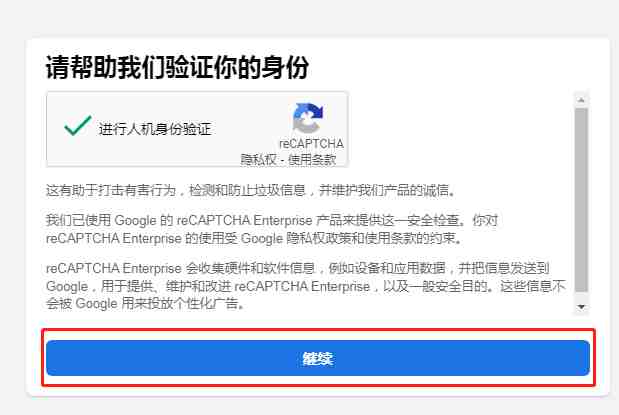Click the reCAPTCHA arrows logo
The width and height of the screenshot is (619, 415).
[308, 117]
